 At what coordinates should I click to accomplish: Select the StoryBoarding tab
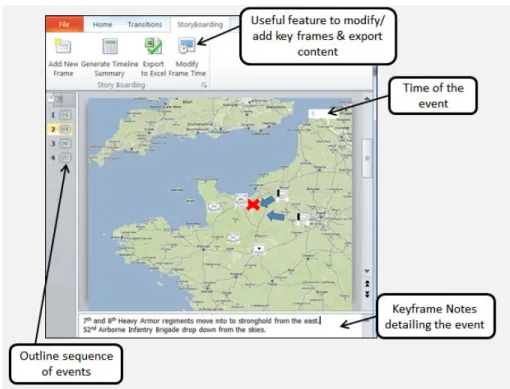200,24
